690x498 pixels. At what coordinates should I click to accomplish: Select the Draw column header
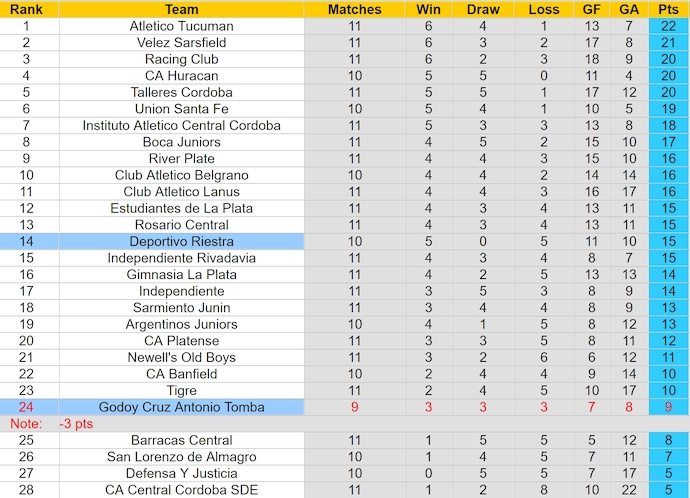click(x=483, y=9)
